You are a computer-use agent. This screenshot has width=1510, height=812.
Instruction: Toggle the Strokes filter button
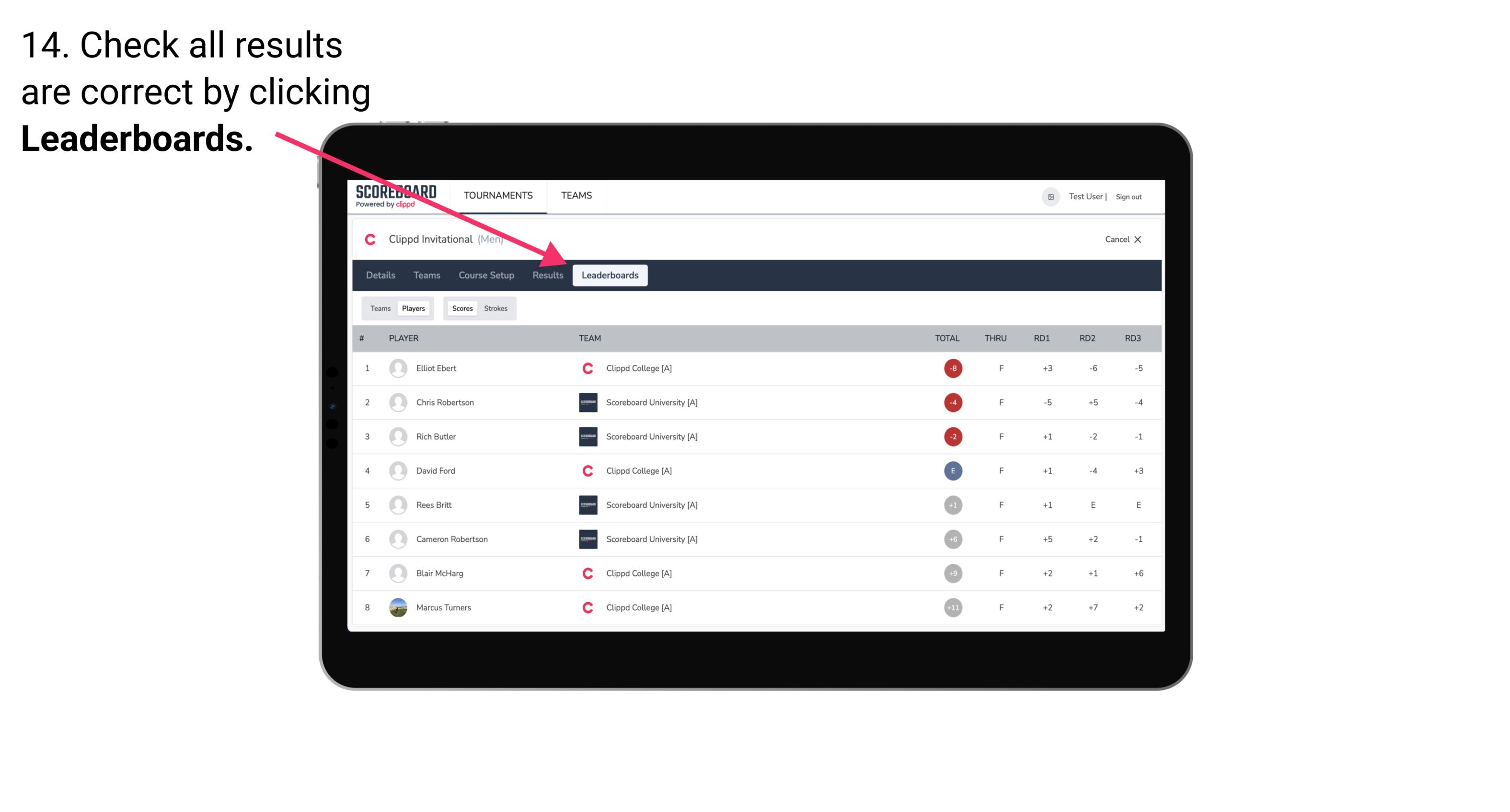[497, 308]
